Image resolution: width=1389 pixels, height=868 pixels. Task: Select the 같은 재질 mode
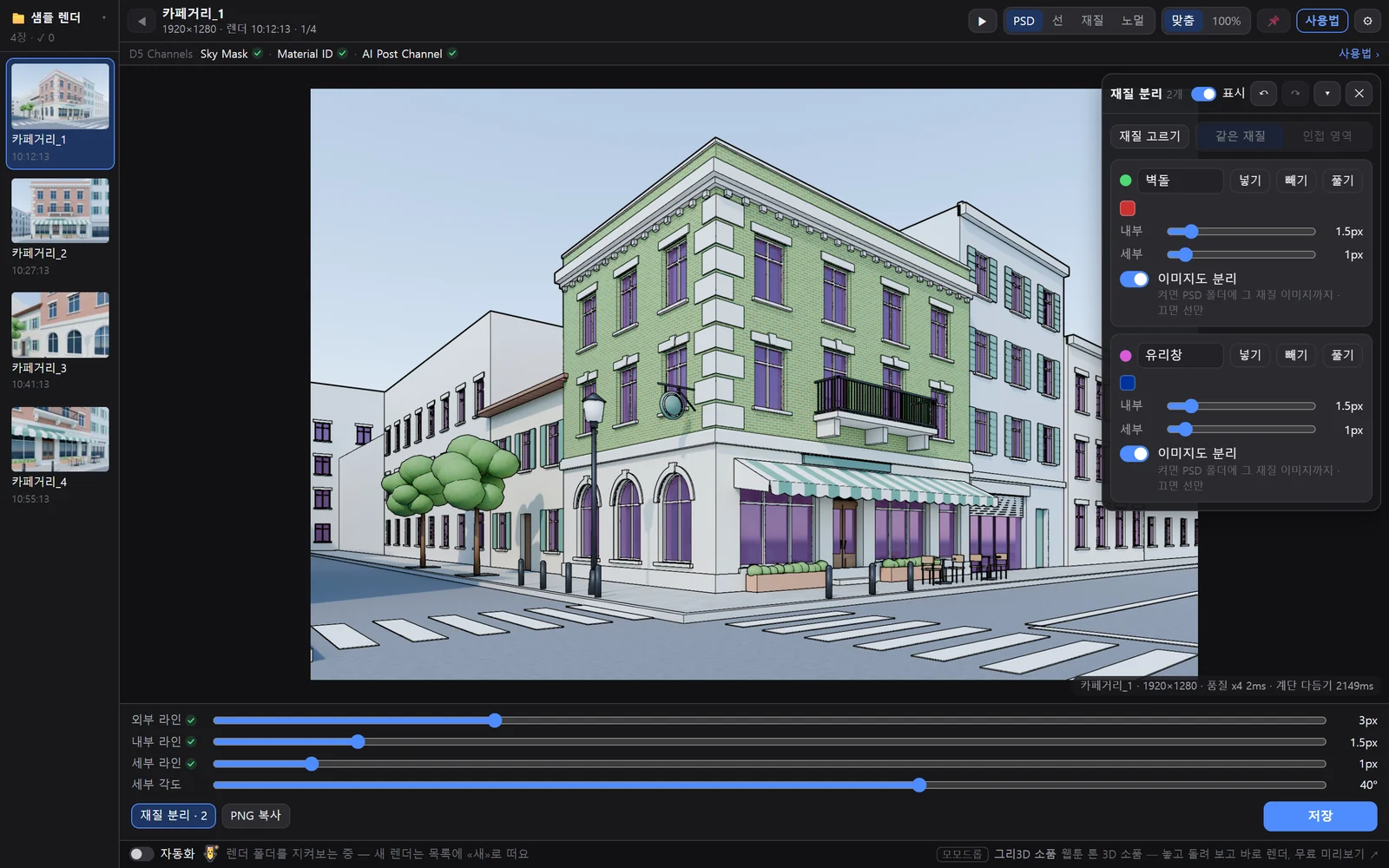(1240, 136)
